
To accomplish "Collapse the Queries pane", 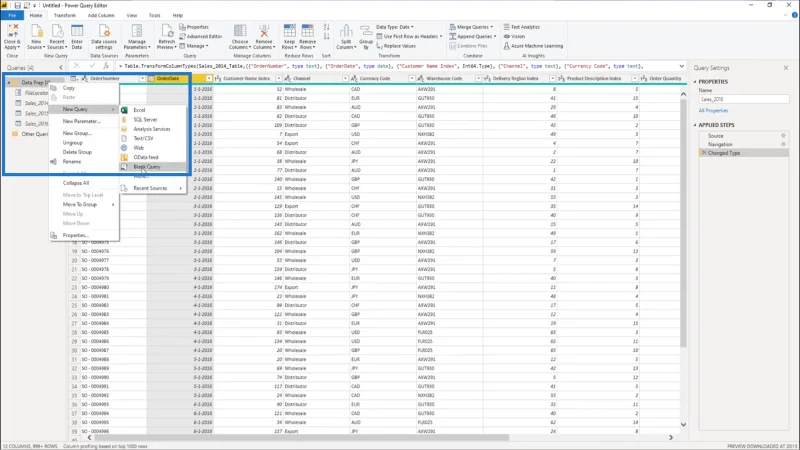I will [x=61, y=67].
